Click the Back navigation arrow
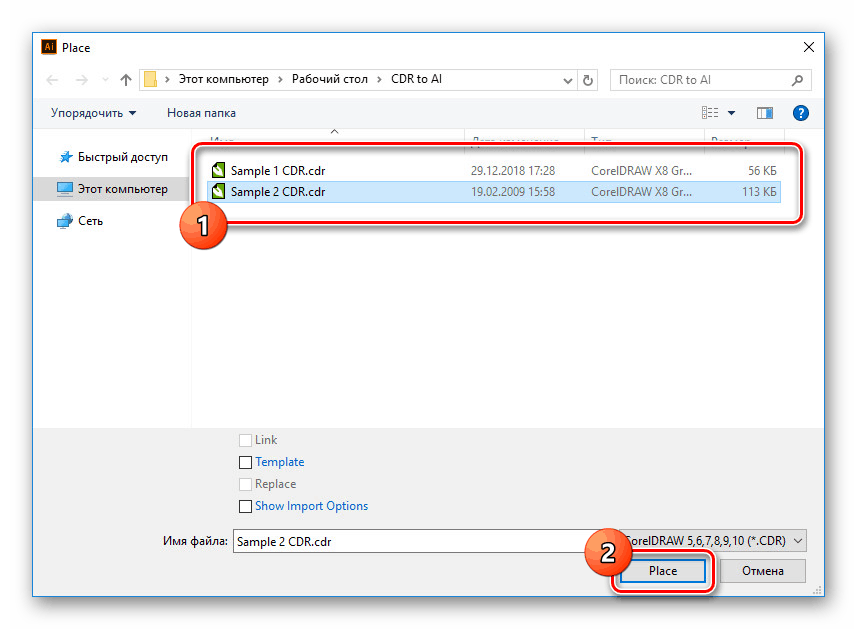Image resolution: width=857 pixels, height=629 pixels. 52,80
